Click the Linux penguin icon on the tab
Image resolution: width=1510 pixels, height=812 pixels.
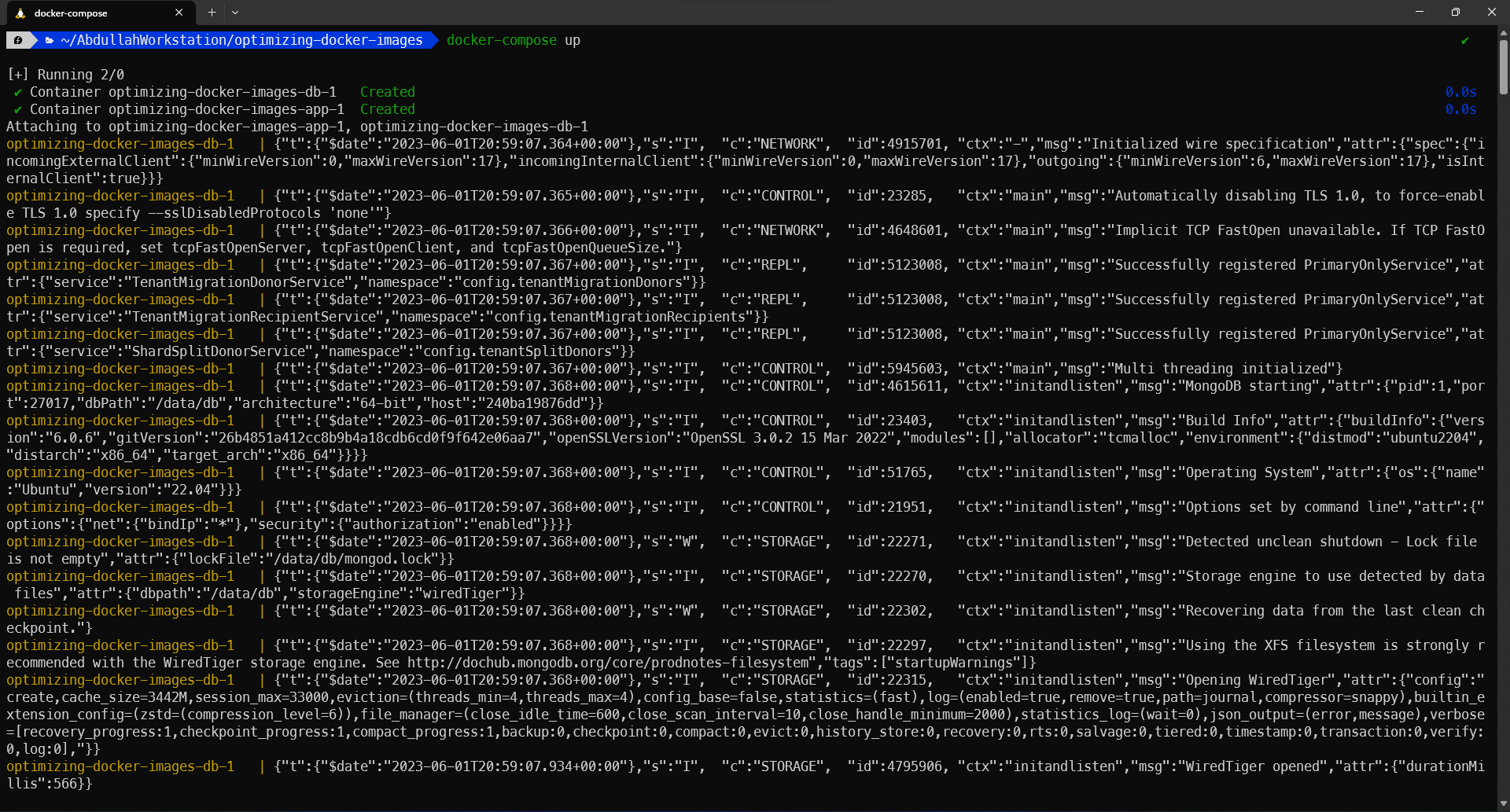(x=20, y=13)
